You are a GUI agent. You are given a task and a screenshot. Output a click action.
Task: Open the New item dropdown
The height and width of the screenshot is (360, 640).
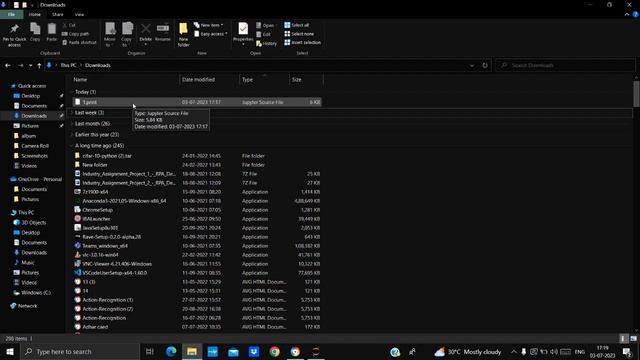tap(209, 25)
